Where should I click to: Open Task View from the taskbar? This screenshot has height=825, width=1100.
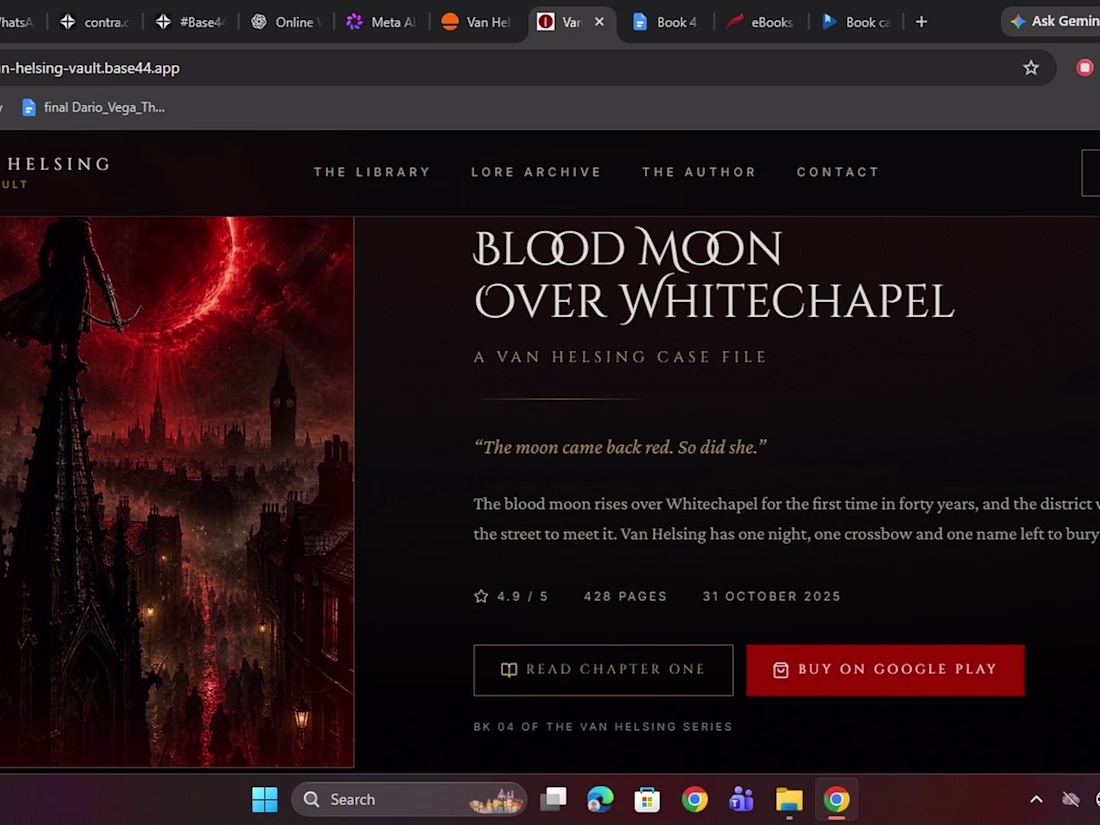[x=554, y=799]
